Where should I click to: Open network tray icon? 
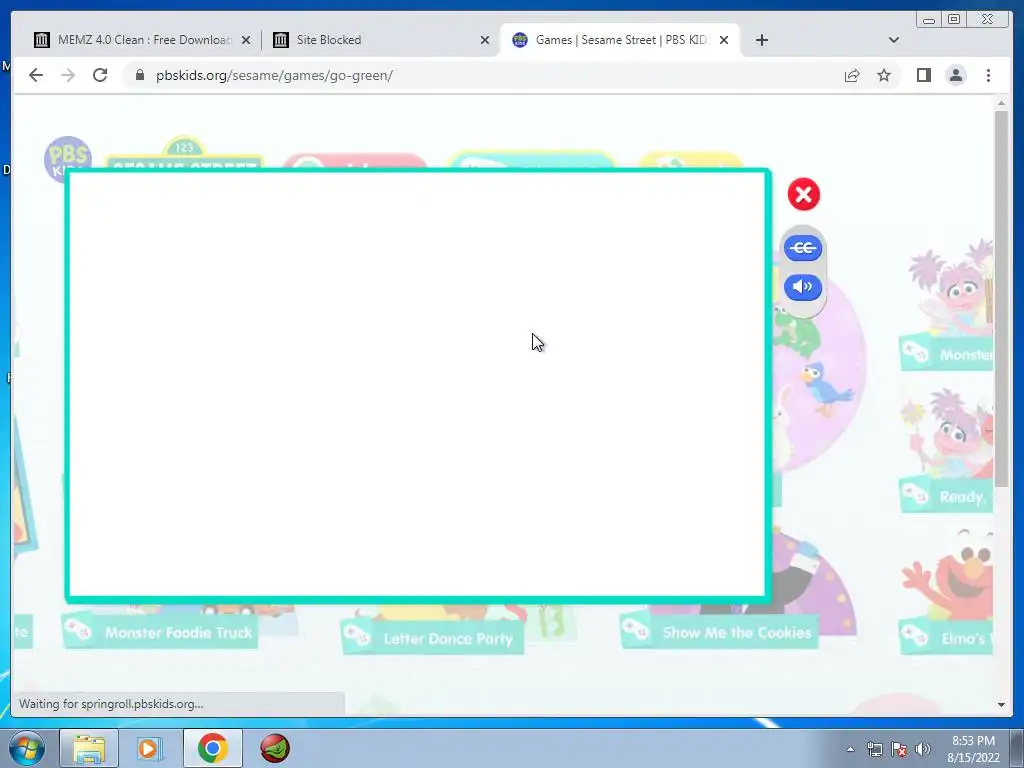pos(874,749)
